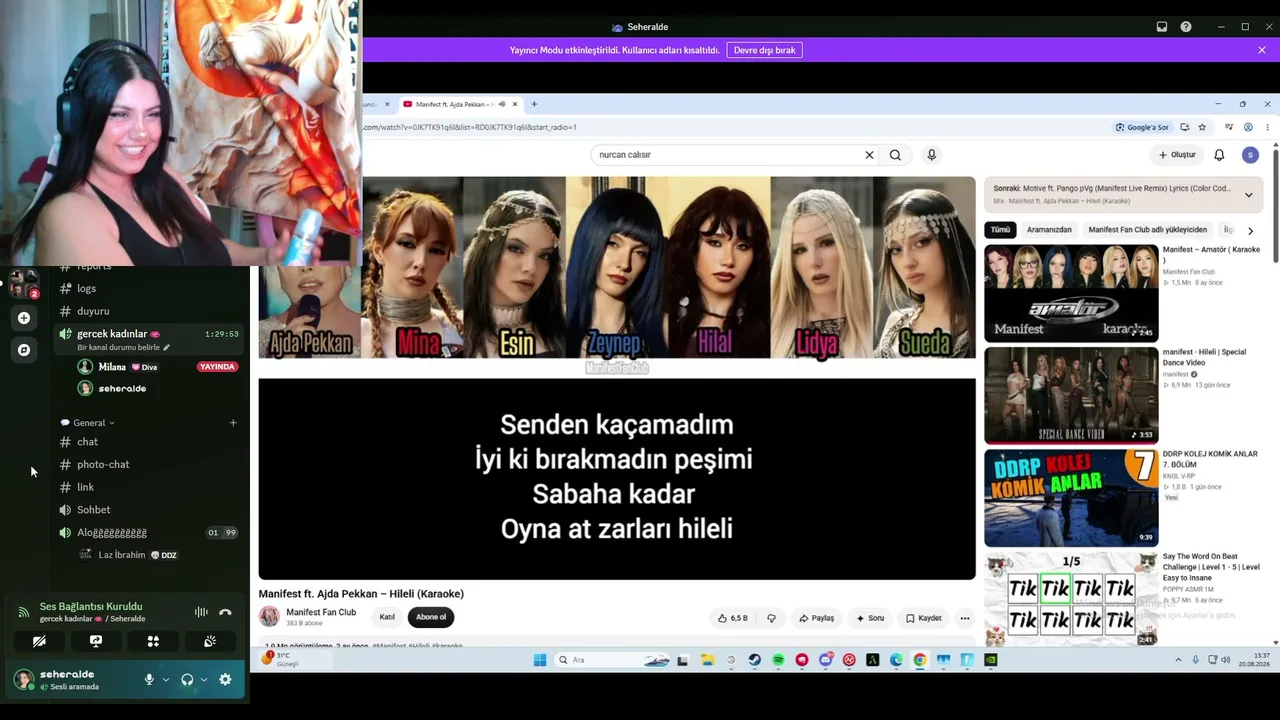Open Manifest – Amatör karaoke thumbnail
Viewport: 1280px width, 720px height.
(x=1071, y=293)
